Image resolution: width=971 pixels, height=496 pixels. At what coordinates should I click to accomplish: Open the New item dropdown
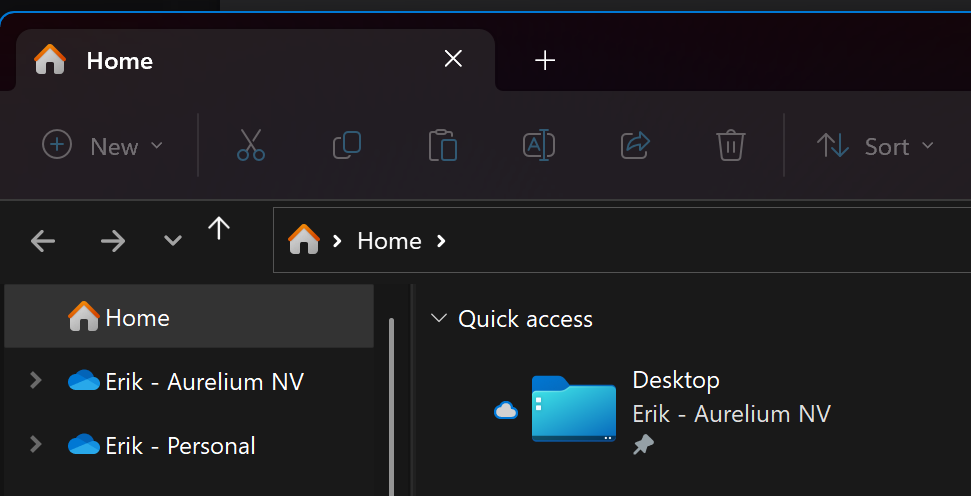pyautogui.click(x=102, y=146)
